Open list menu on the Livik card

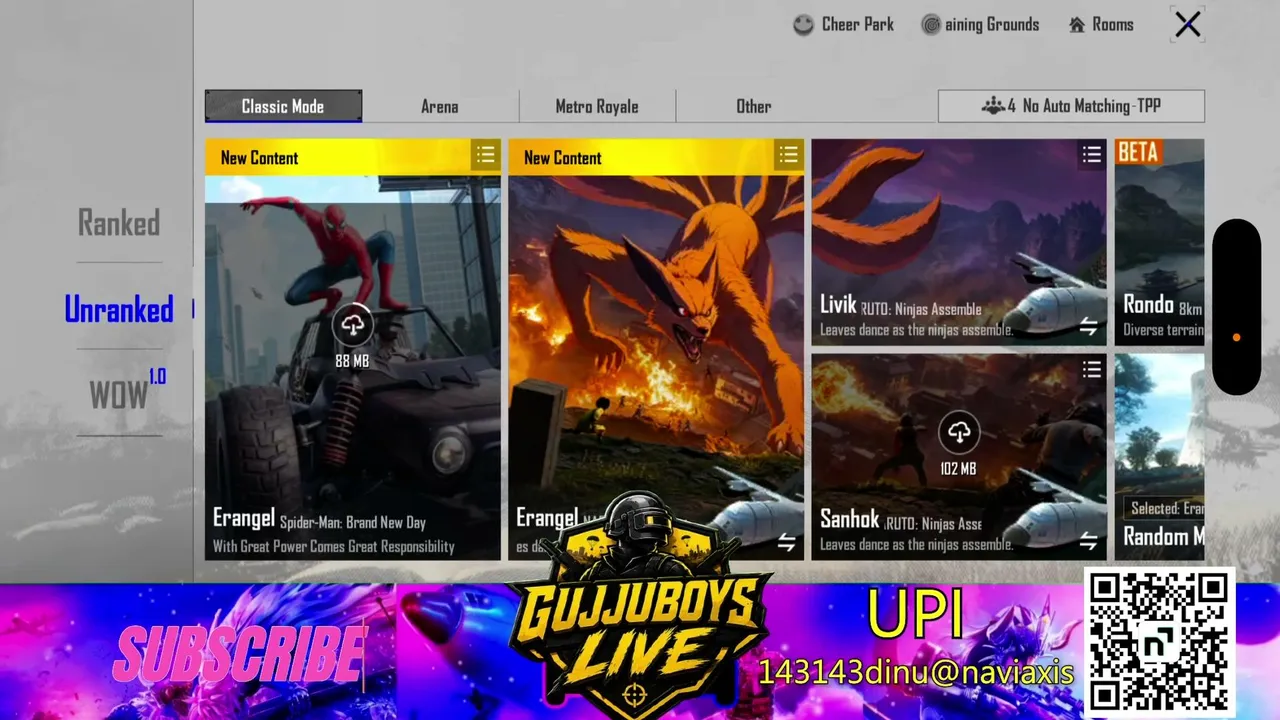1091,154
